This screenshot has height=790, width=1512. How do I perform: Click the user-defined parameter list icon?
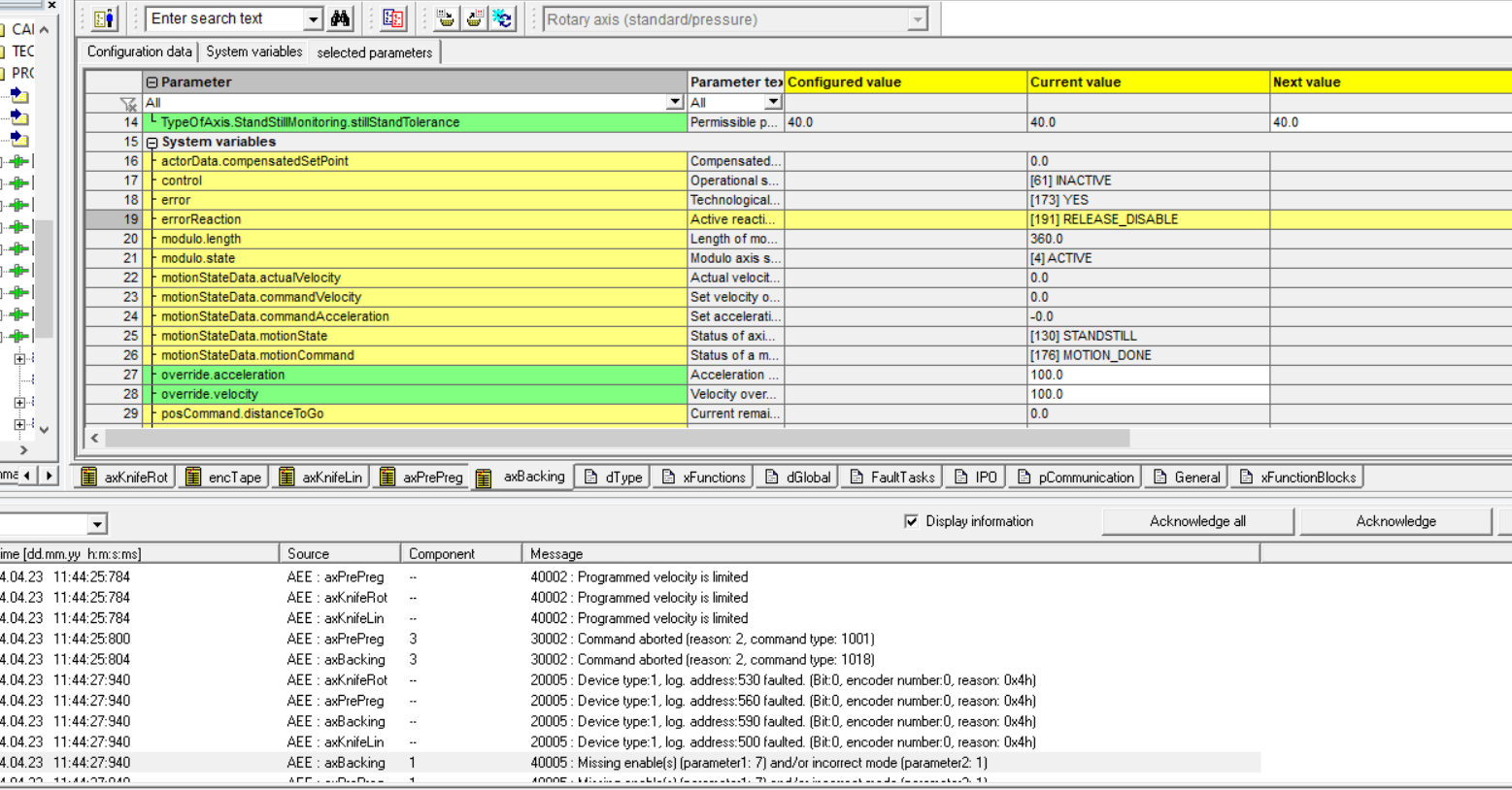(104, 18)
